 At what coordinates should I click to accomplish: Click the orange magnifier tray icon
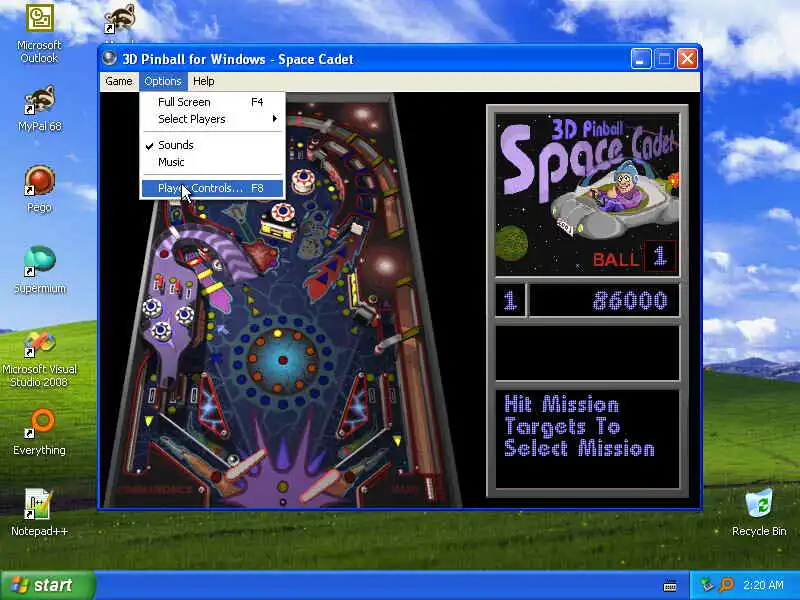(x=726, y=585)
